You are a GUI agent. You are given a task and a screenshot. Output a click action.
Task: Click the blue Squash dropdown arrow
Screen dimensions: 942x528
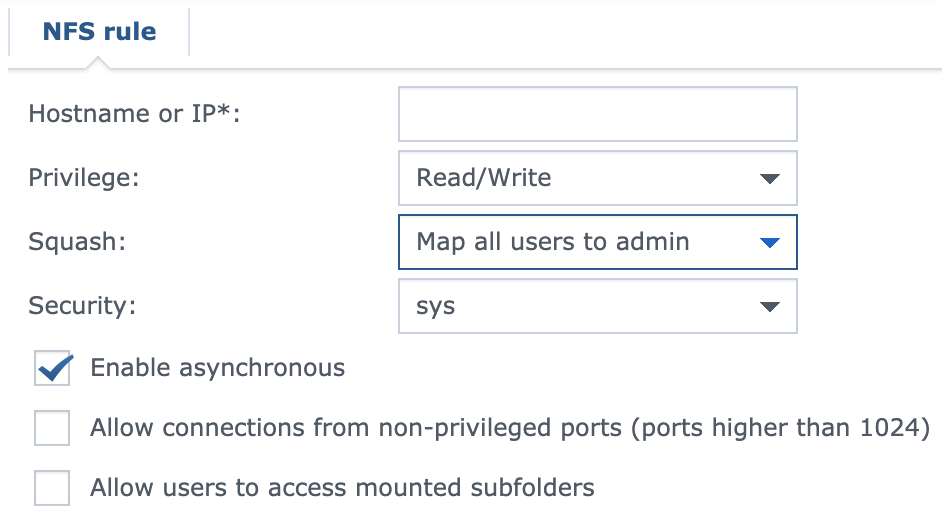(x=769, y=243)
